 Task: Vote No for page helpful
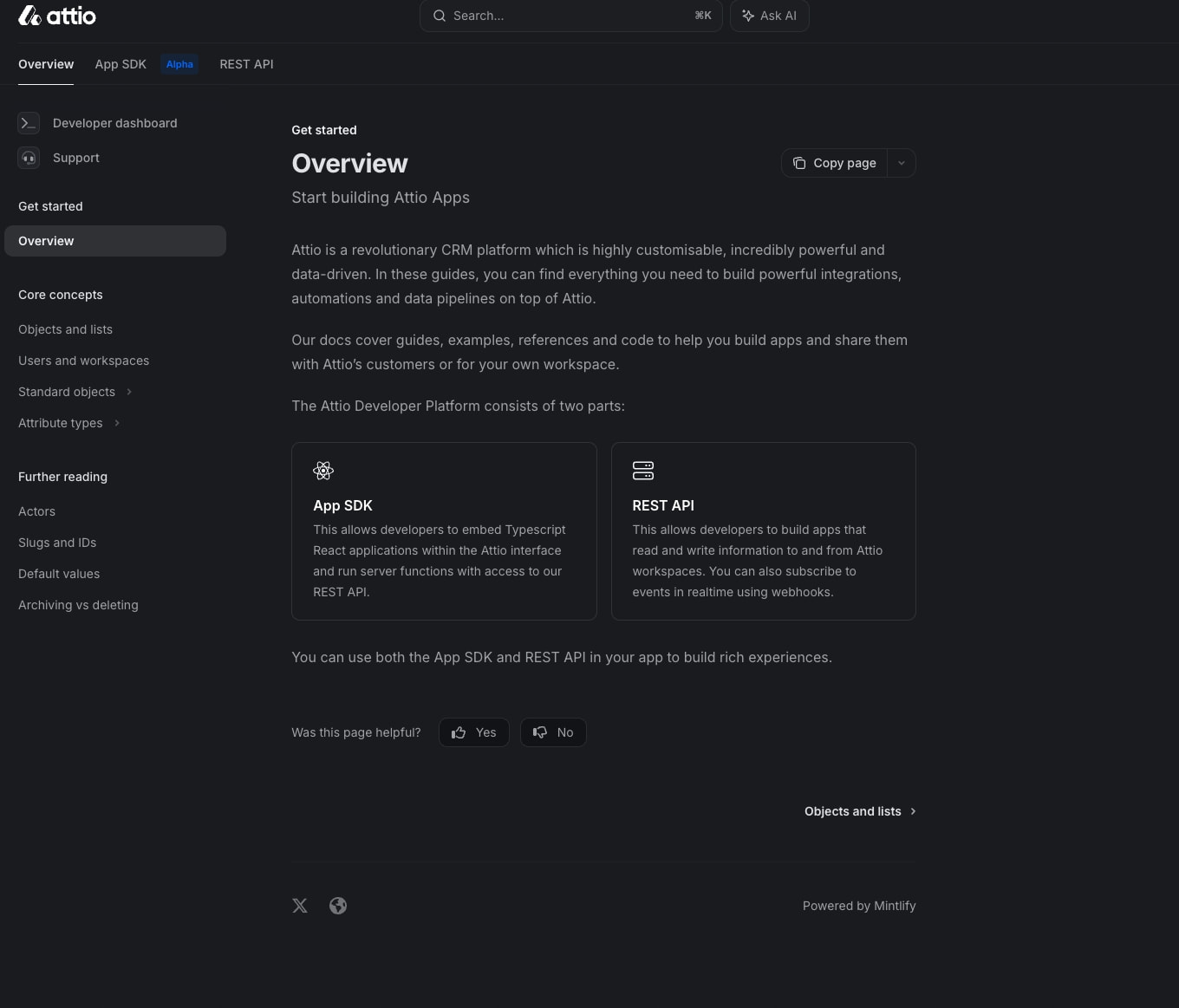553,732
